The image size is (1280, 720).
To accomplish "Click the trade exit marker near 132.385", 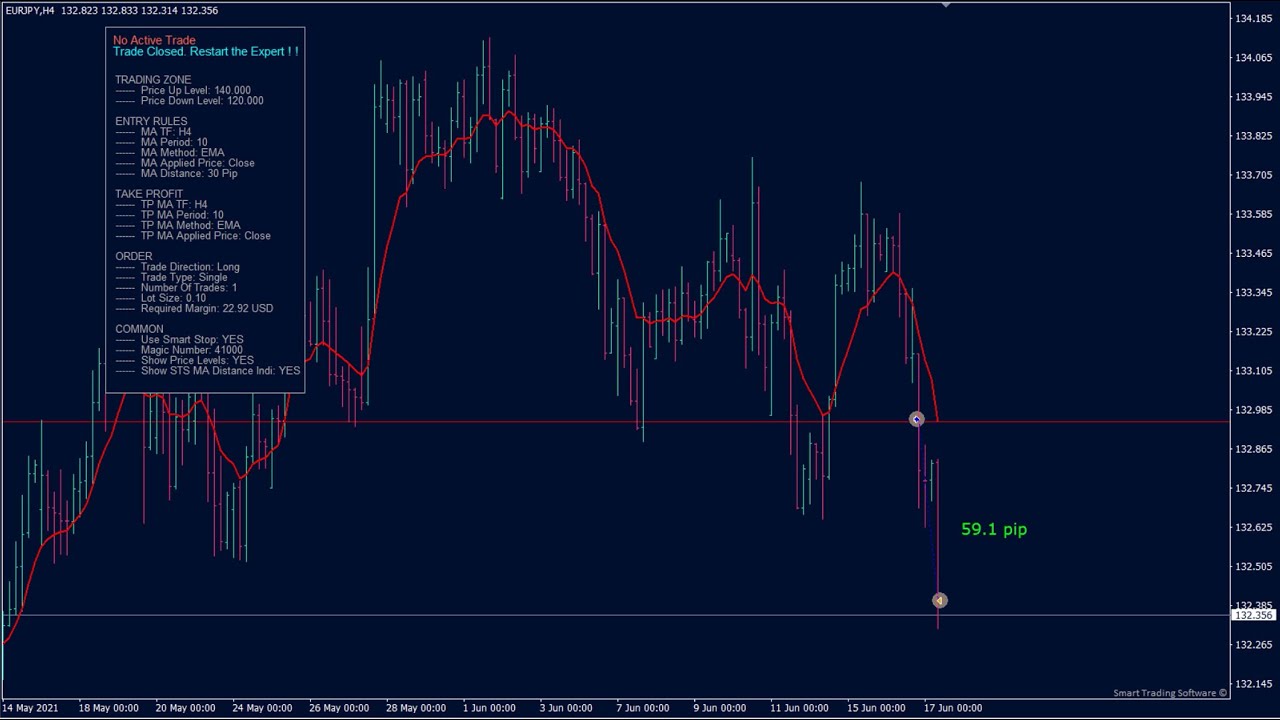I will tap(939, 600).
